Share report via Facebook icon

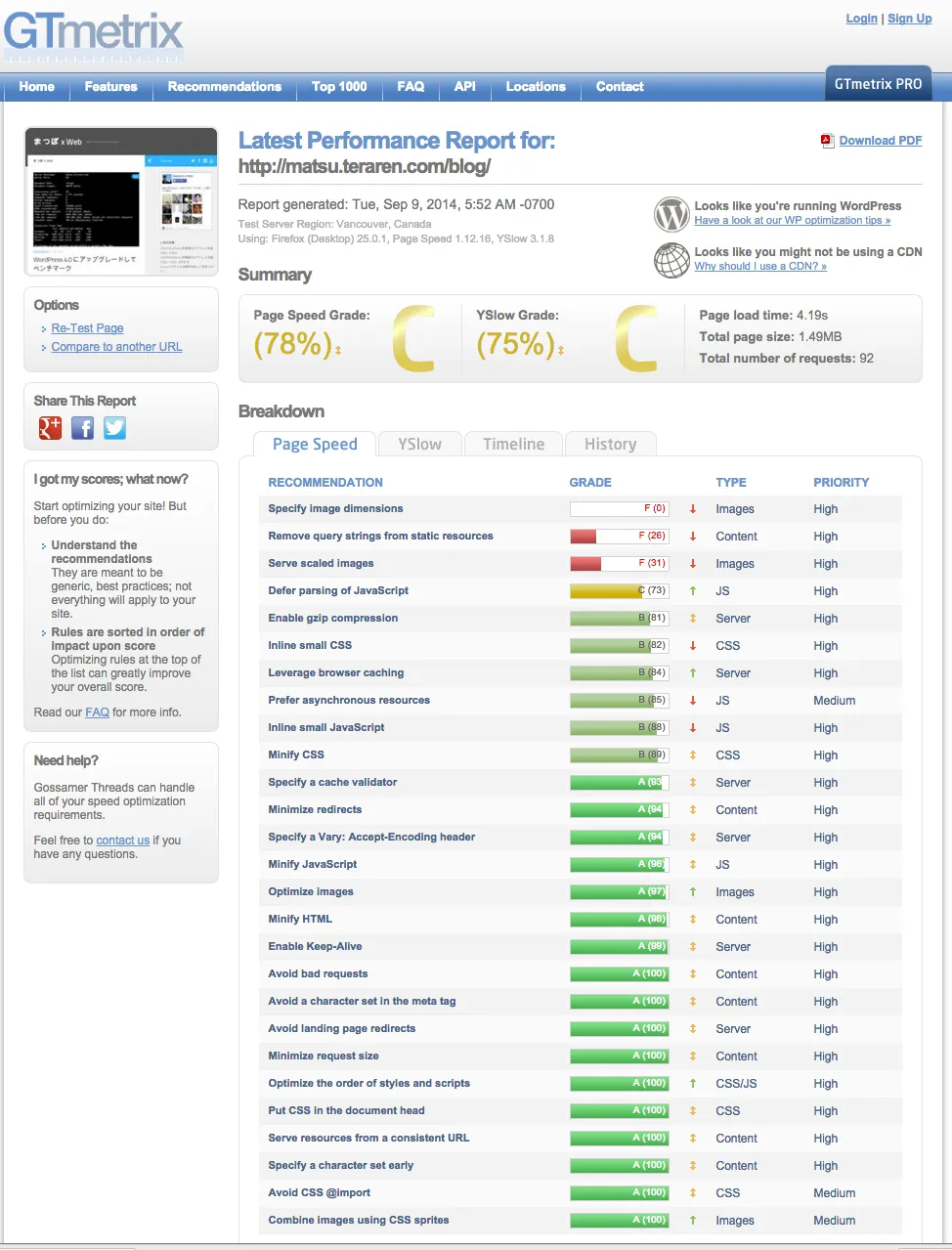pyautogui.click(x=83, y=428)
